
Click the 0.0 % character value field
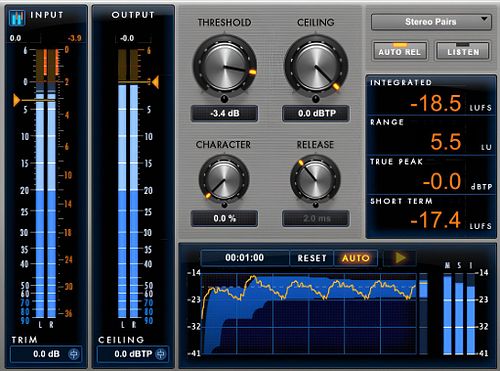(224, 218)
